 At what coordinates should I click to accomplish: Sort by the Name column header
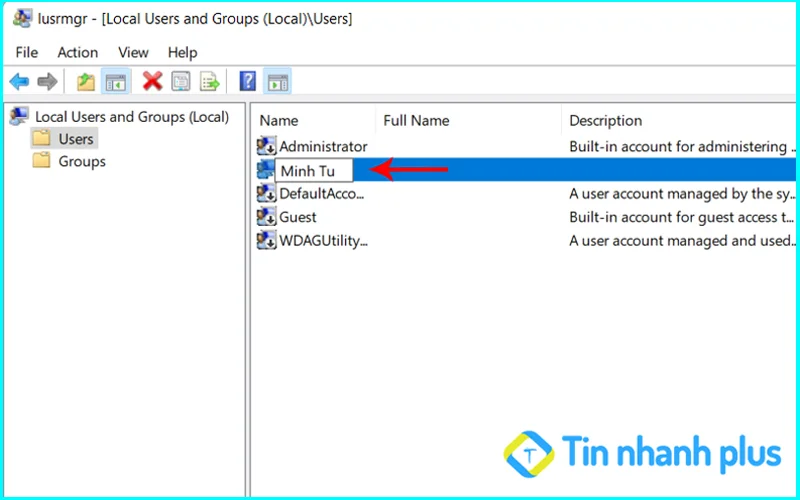279,121
